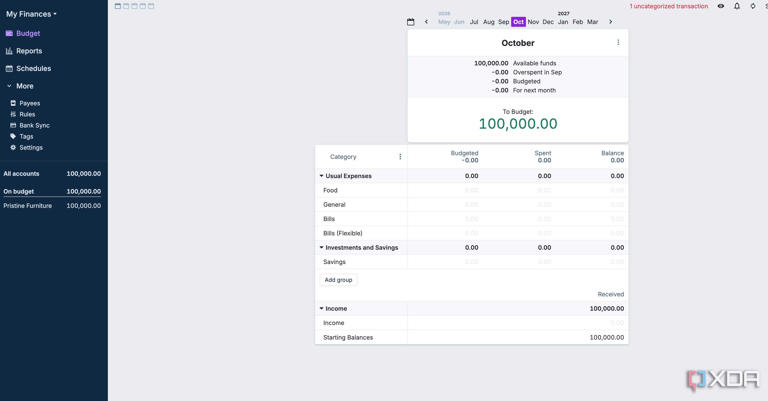
Task: Open the Budget page in sidebar
Action: (x=23, y=33)
